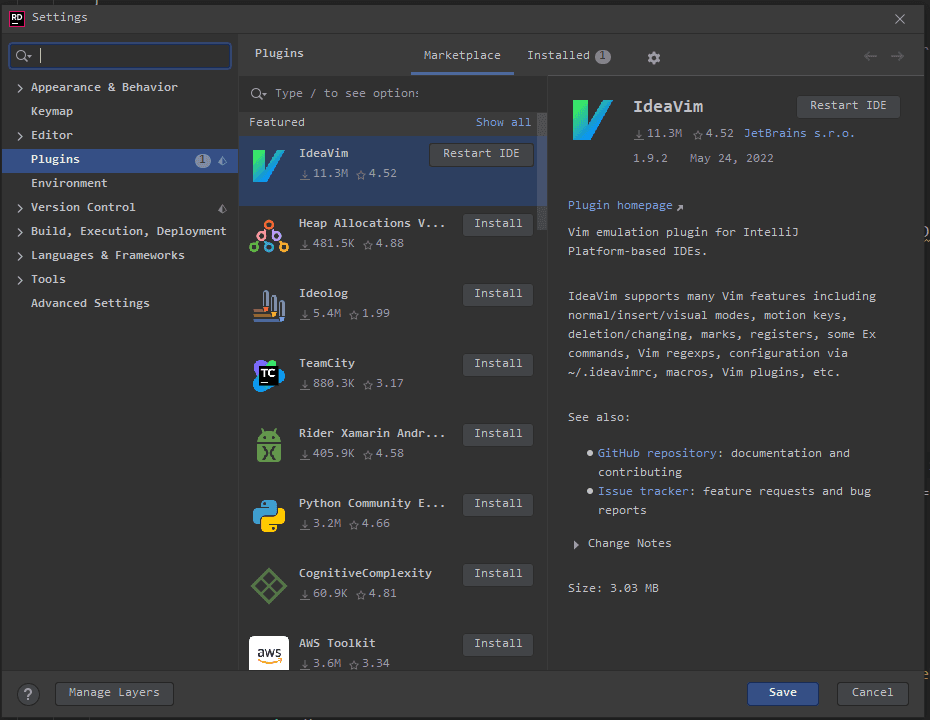Click the settings search field
930x720 pixels.
coord(130,56)
